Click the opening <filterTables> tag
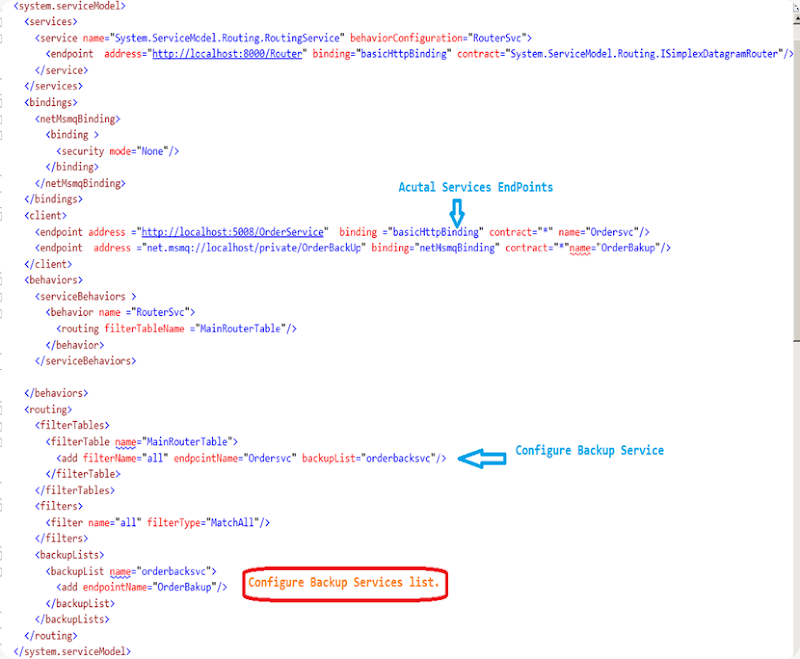Viewport: 800px width, 659px height. (x=72, y=425)
